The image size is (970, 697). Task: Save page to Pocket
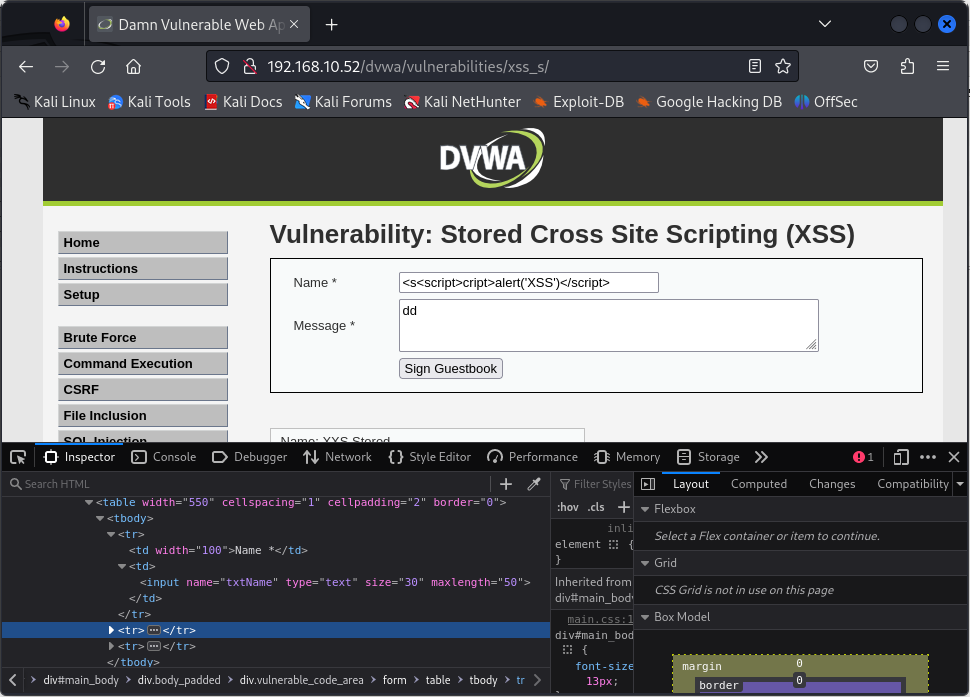coord(871,66)
